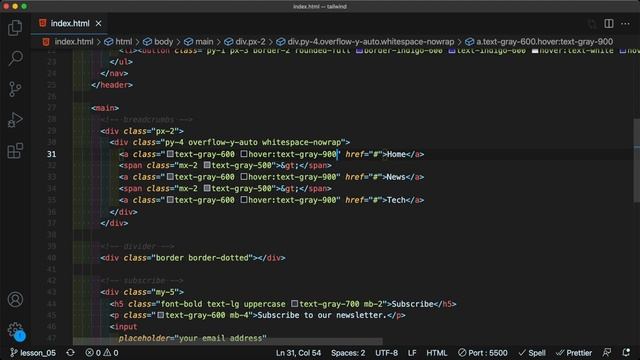
Task: Click the "px-2" class value on line 29
Action: (x=165, y=131)
